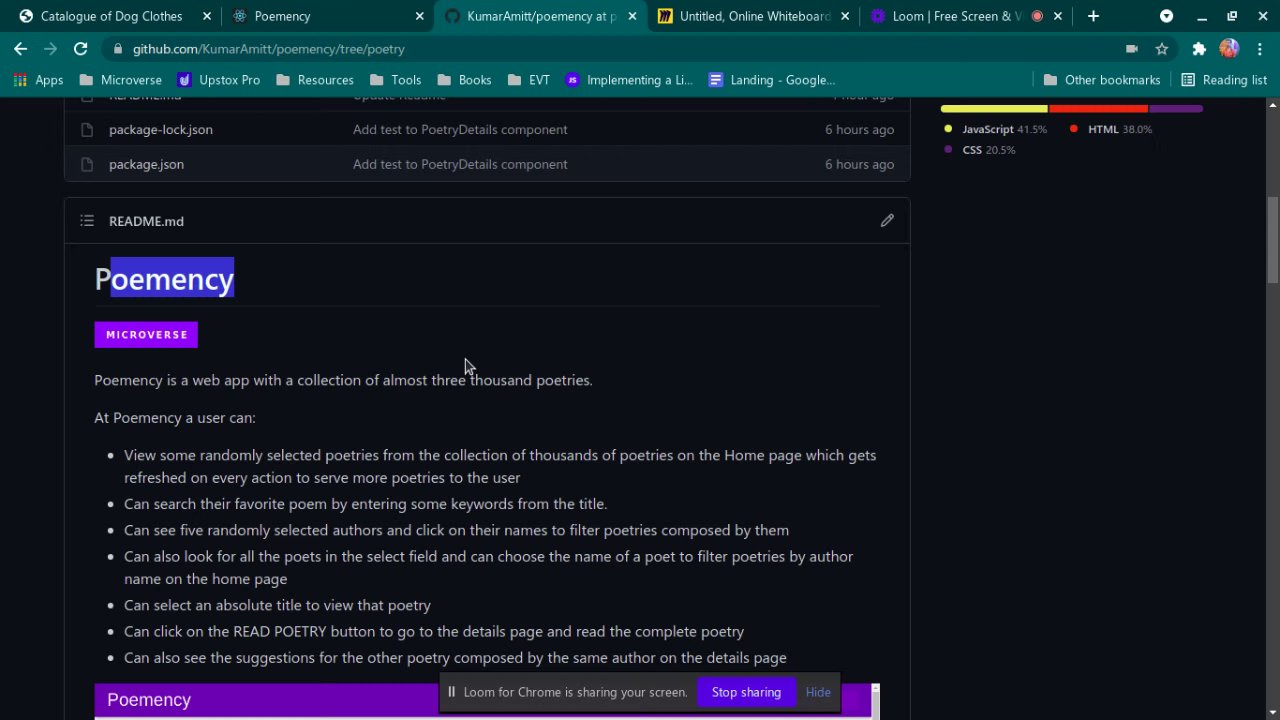The image size is (1280, 720).
Task: Open the Implementing a Li... bookmark
Action: [629, 80]
